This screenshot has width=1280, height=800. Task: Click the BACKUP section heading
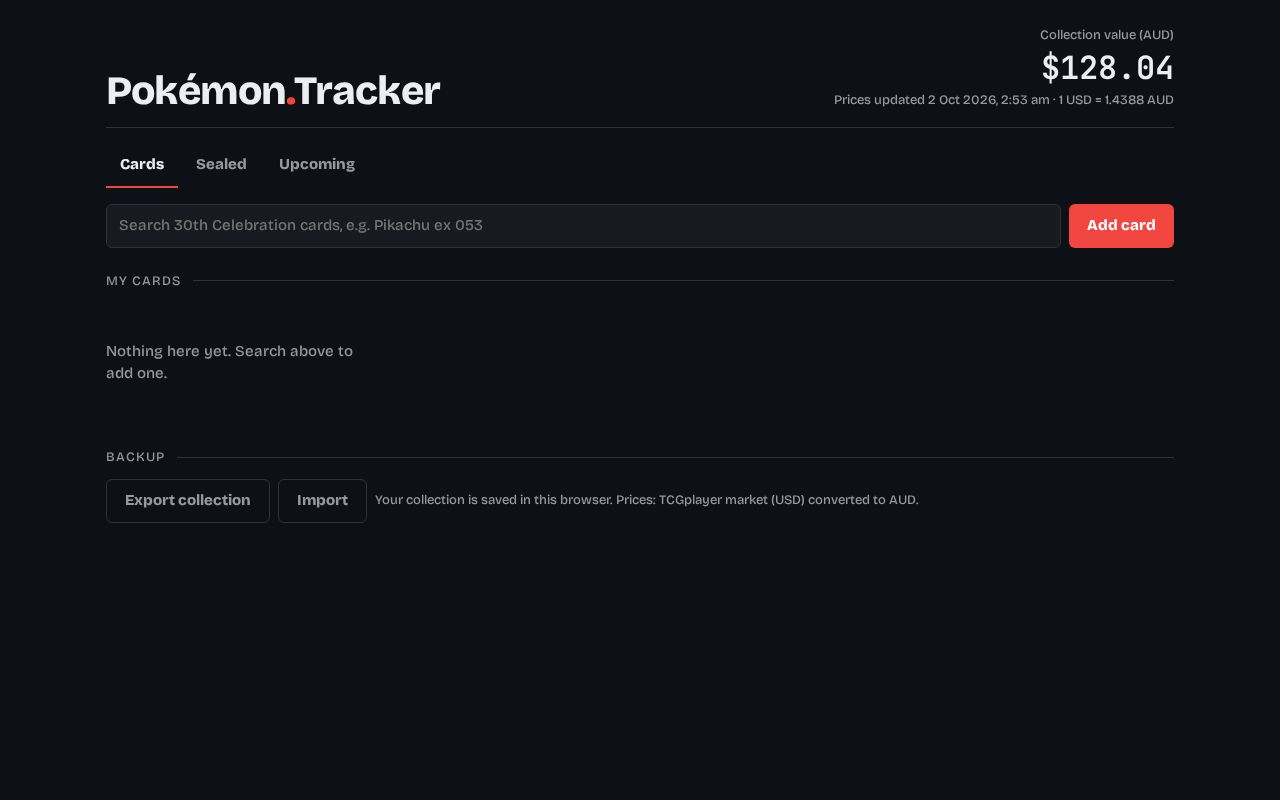(x=135, y=457)
